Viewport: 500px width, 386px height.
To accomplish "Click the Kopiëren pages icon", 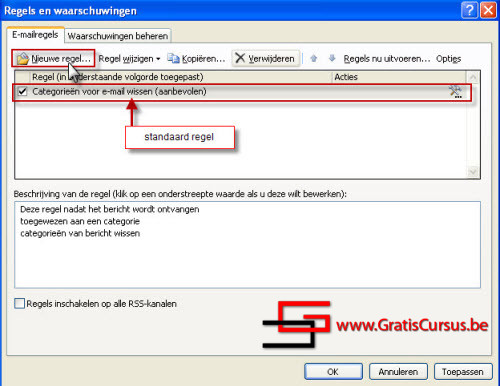I will [x=173, y=59].
